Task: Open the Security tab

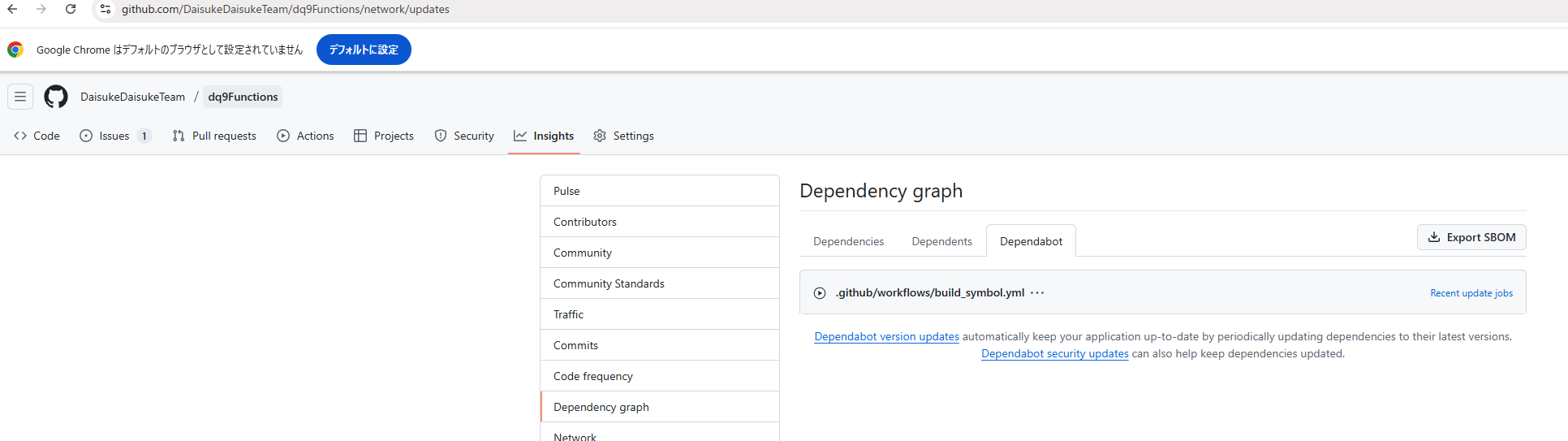Action: [464, 136]
